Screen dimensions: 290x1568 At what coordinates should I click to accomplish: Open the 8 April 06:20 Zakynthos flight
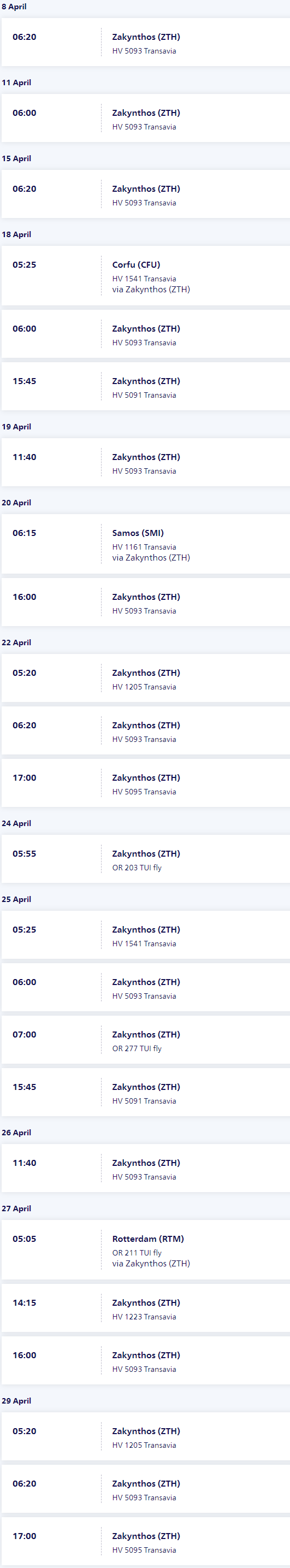click(145, 43)
